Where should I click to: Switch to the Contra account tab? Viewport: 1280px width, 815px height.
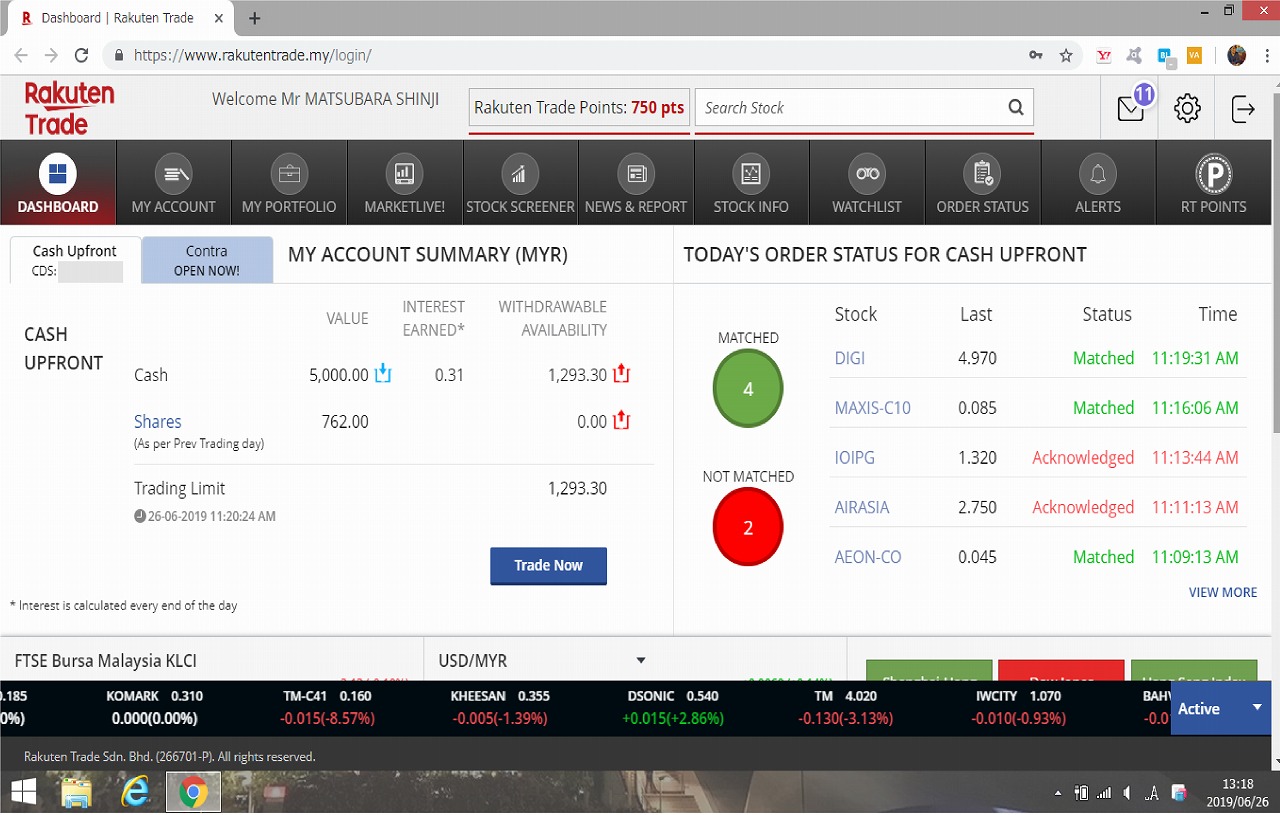point(207,260)
